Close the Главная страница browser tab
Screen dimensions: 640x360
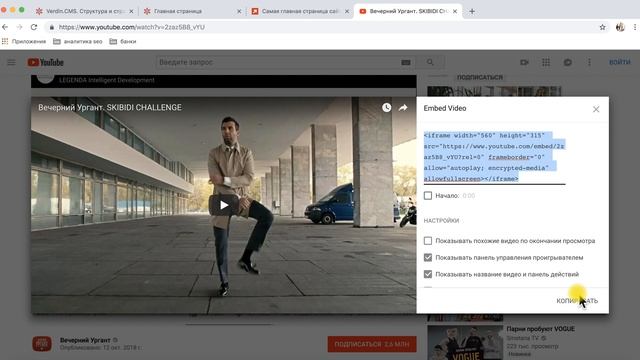pyautogui.click(x=239, y=11)
